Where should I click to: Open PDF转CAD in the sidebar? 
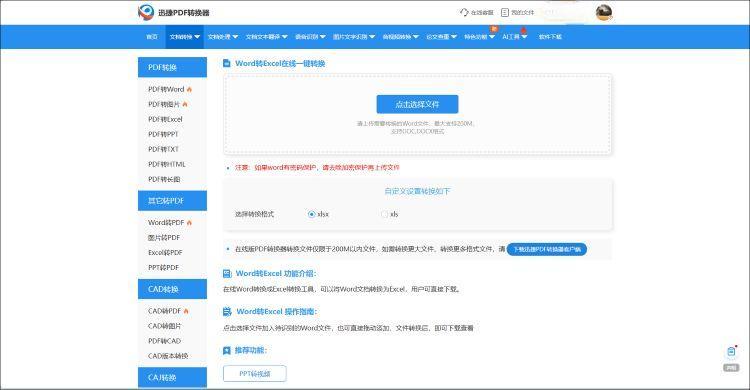[165, 341]
